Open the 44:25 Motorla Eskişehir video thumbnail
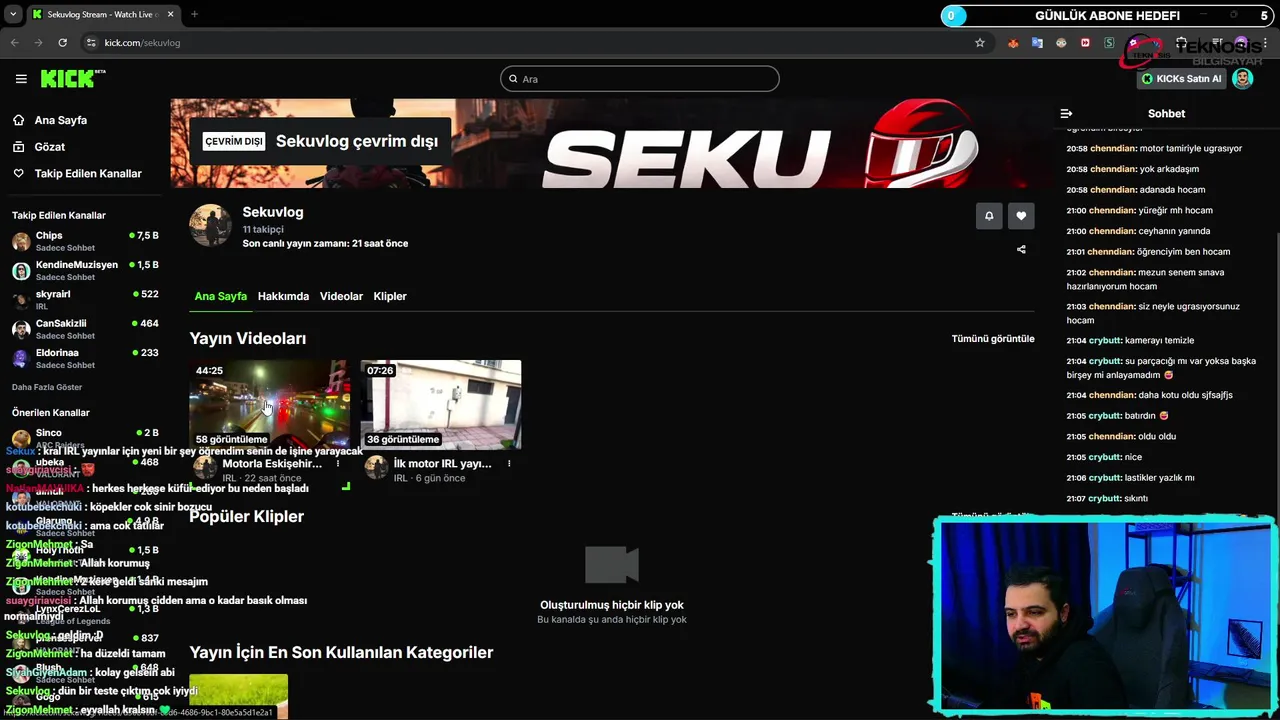Image resolution: width=1280 pixels, height=720 pixels. [x=270, y=405]
